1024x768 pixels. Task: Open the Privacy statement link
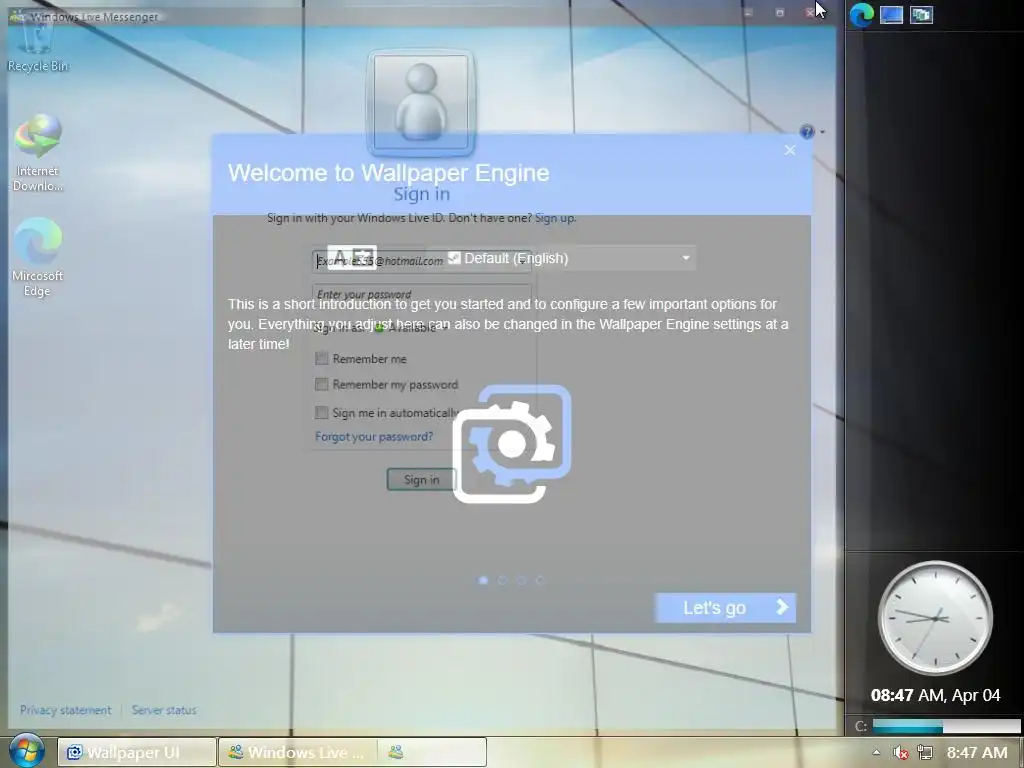pyautogui.click(x=65, y=710)
